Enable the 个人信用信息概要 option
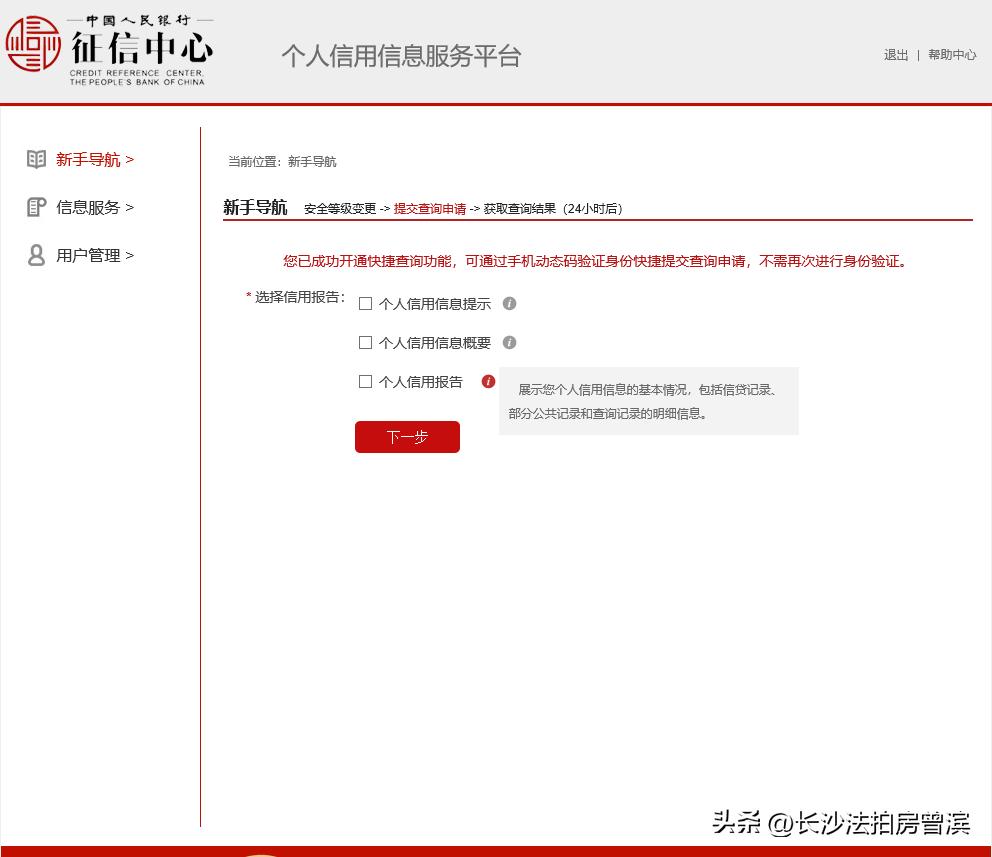 point(365,342)
